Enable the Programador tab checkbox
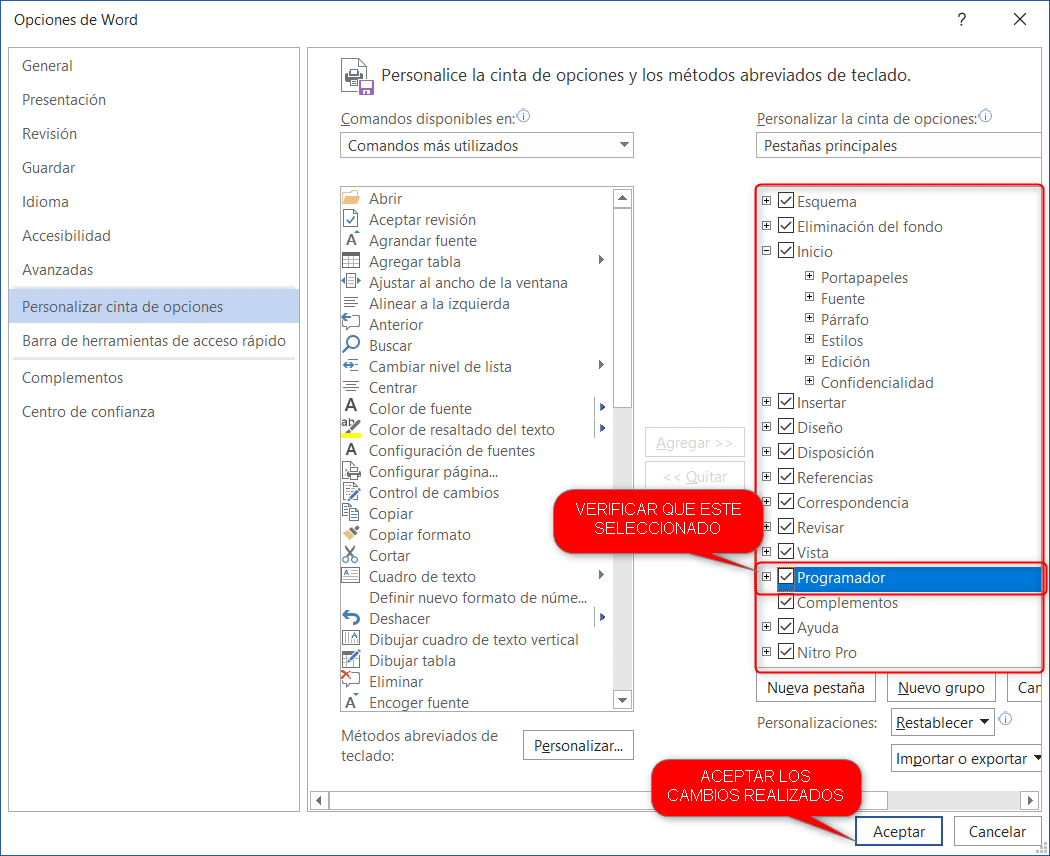 click(787, 577)
